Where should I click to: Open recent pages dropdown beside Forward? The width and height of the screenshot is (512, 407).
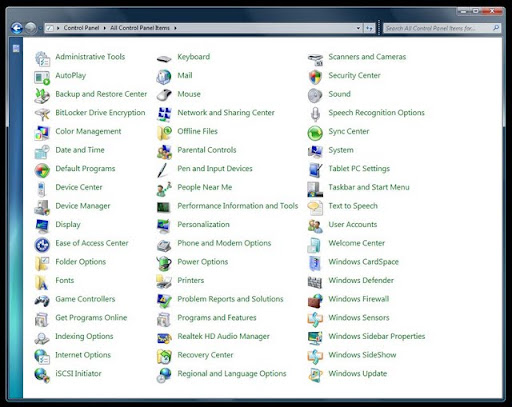tap(40, 28)
